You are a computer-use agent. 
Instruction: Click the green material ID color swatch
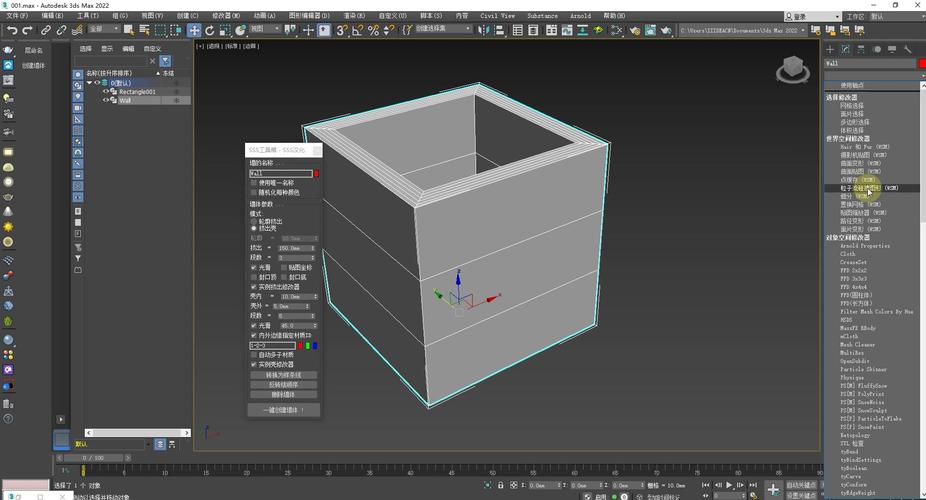click(x=307, y=345)
